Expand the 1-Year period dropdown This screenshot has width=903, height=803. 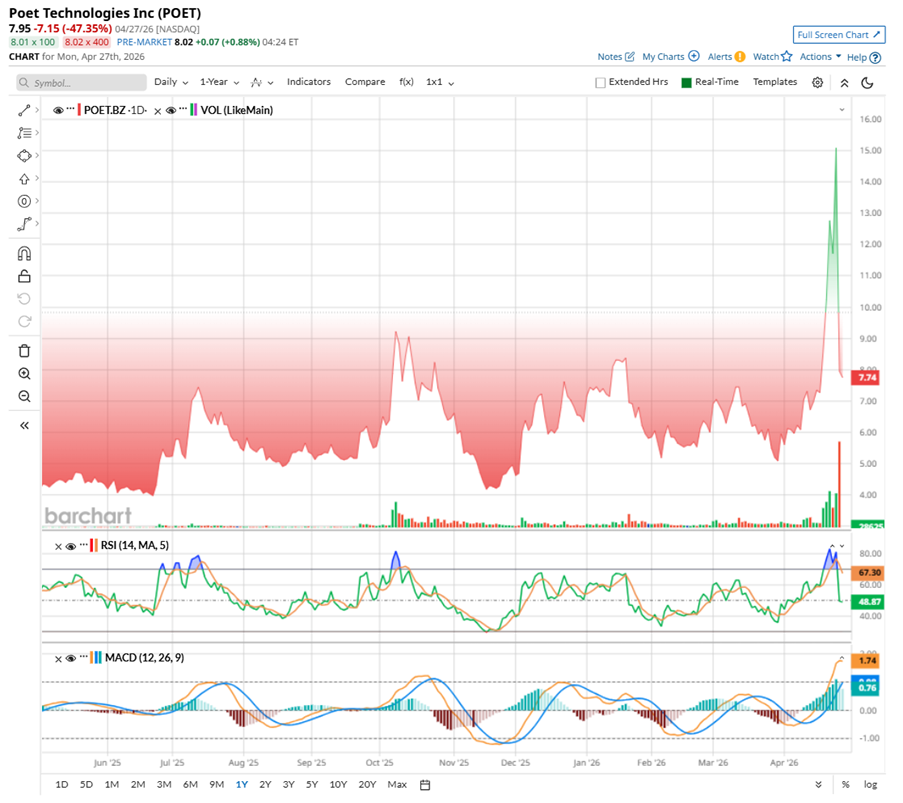tap(219, 82)
